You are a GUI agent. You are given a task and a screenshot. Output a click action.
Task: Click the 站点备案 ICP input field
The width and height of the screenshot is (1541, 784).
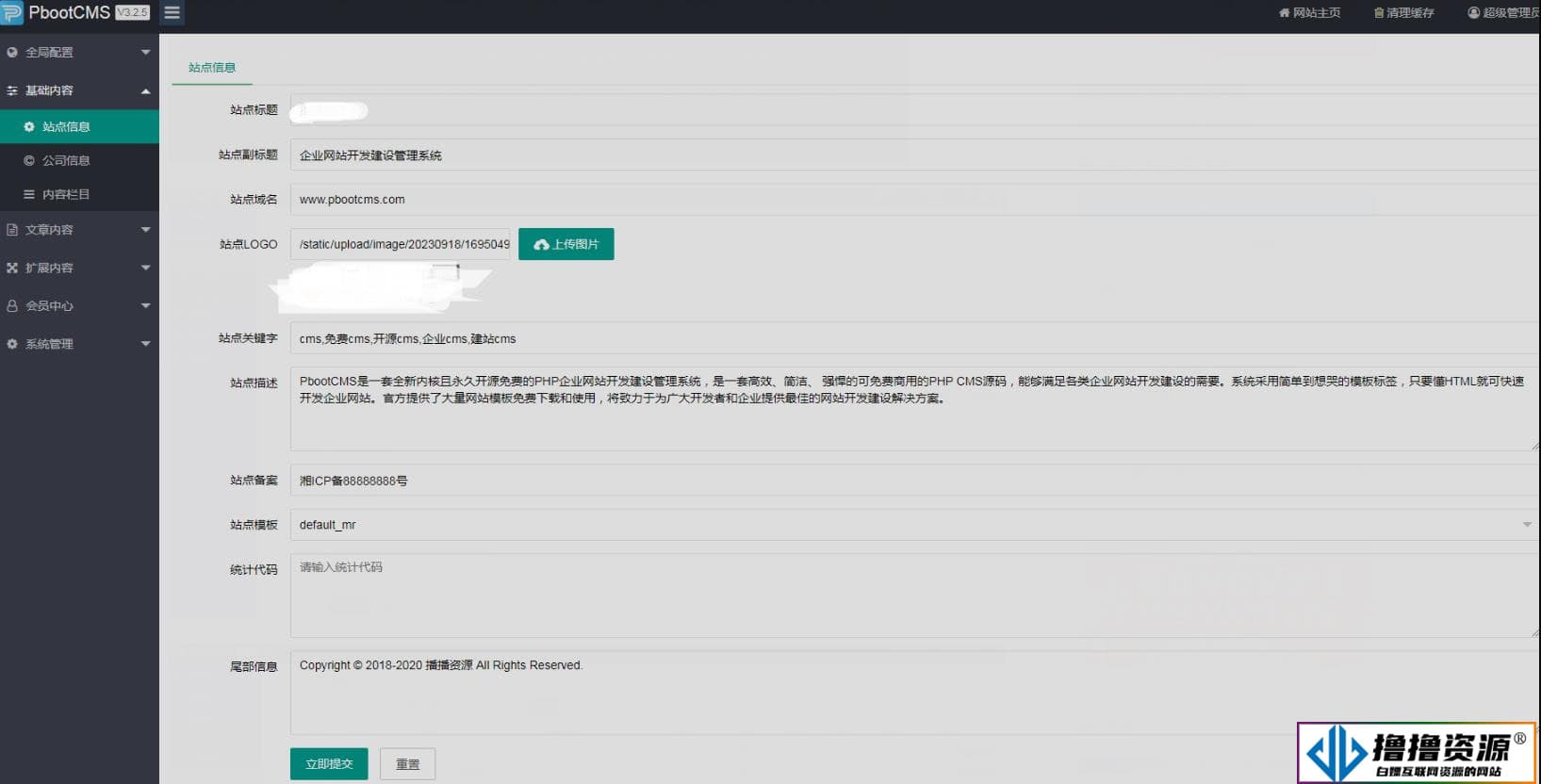pyautogui.click(x=914, y=481)
